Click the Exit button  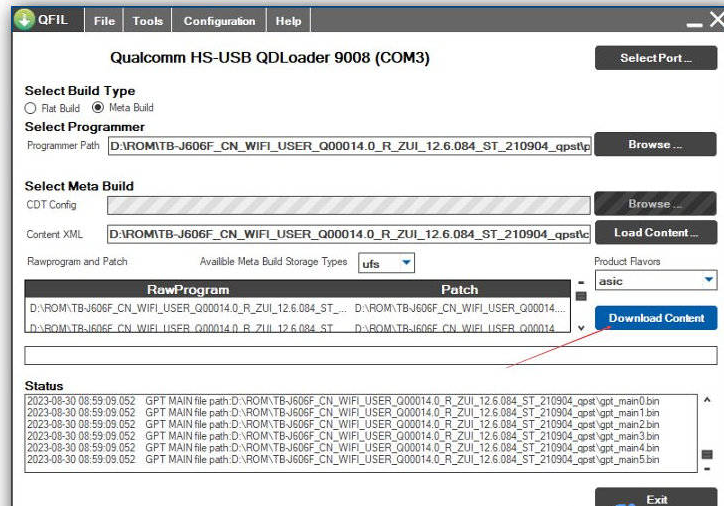pos(656,497)
